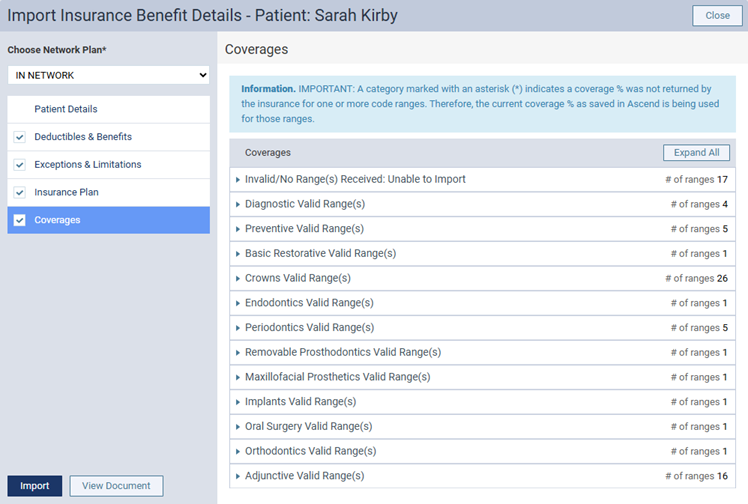Uncheck the Exceptions & Limitations checkbox
The height and width of the screenshot is (504, 748).
(20, 165)
